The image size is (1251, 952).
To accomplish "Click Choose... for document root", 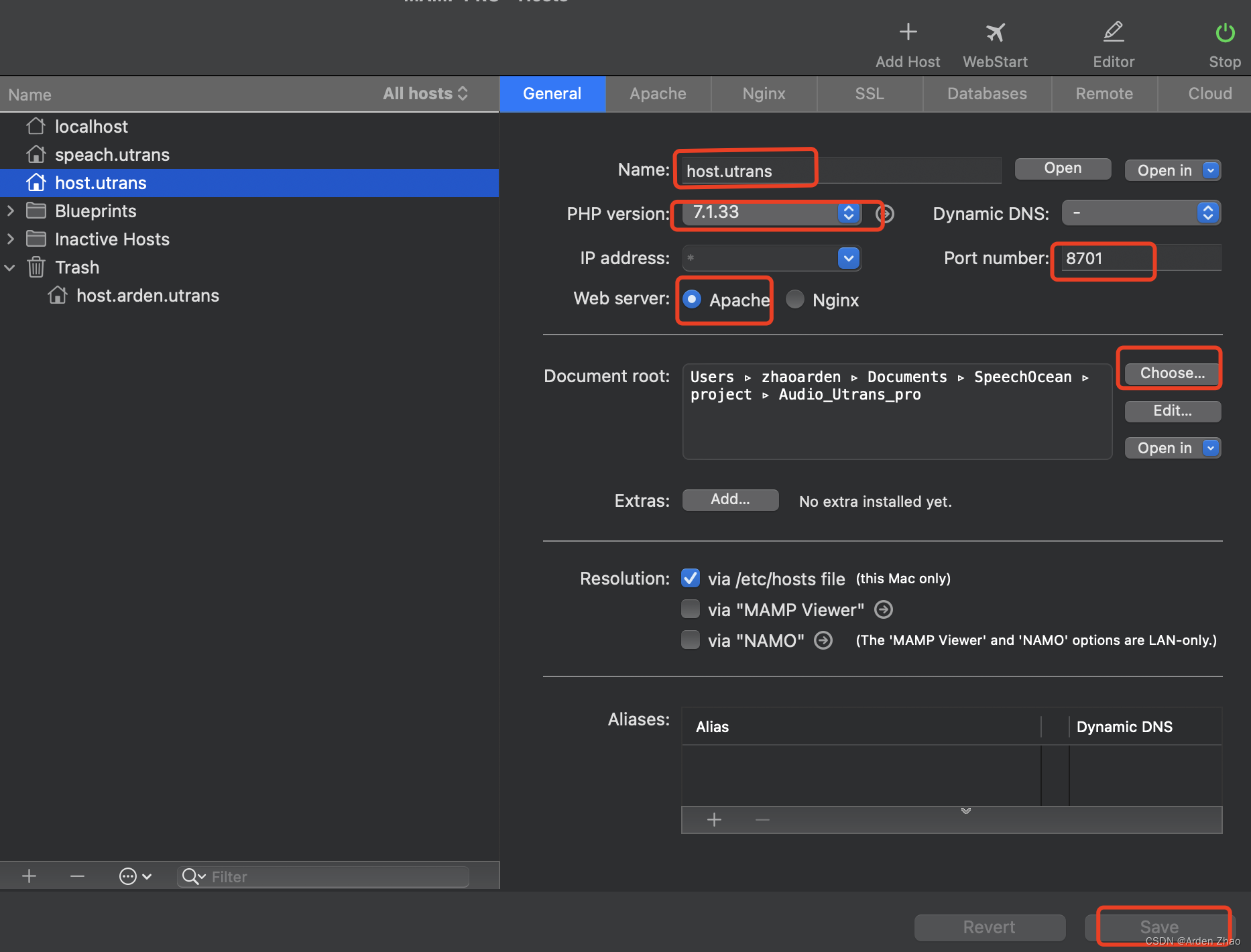I will [1173, 373].
